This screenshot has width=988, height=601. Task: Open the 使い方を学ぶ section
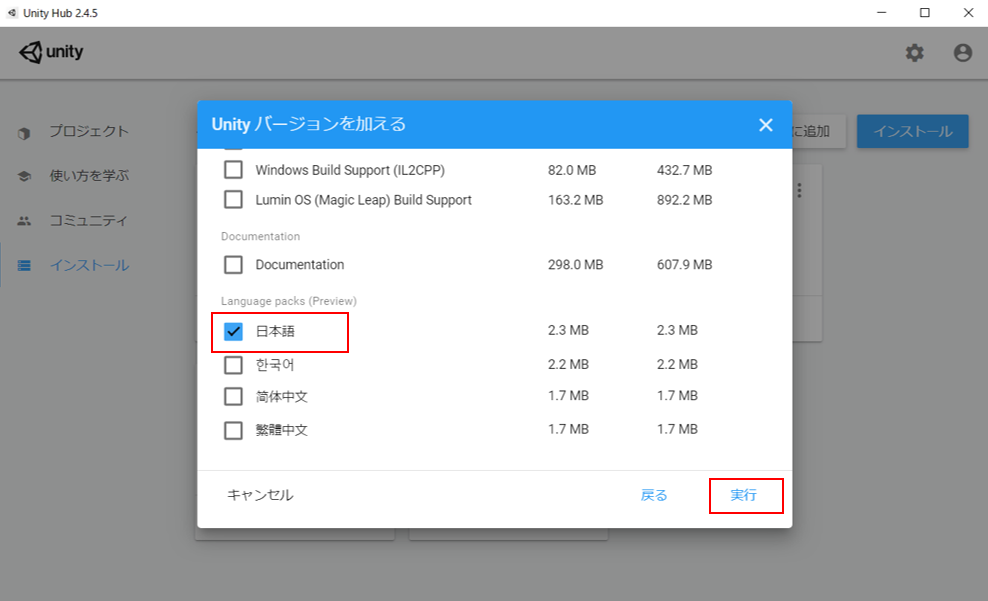click(x=89, y=176)
